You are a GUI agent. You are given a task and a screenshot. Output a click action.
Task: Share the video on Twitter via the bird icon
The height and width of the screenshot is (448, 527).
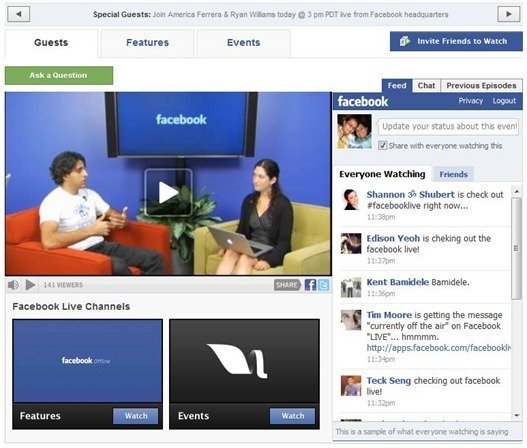[324, 285]
